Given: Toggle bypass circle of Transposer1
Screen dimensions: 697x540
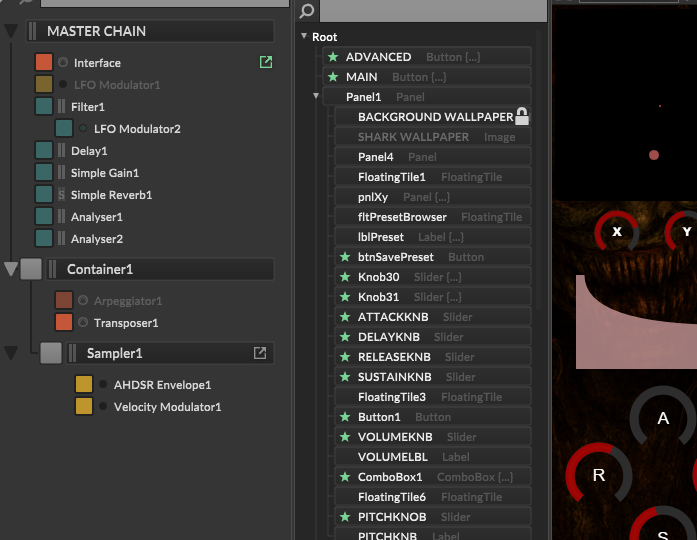Looking at the screenshot, I should coord(82,322).
